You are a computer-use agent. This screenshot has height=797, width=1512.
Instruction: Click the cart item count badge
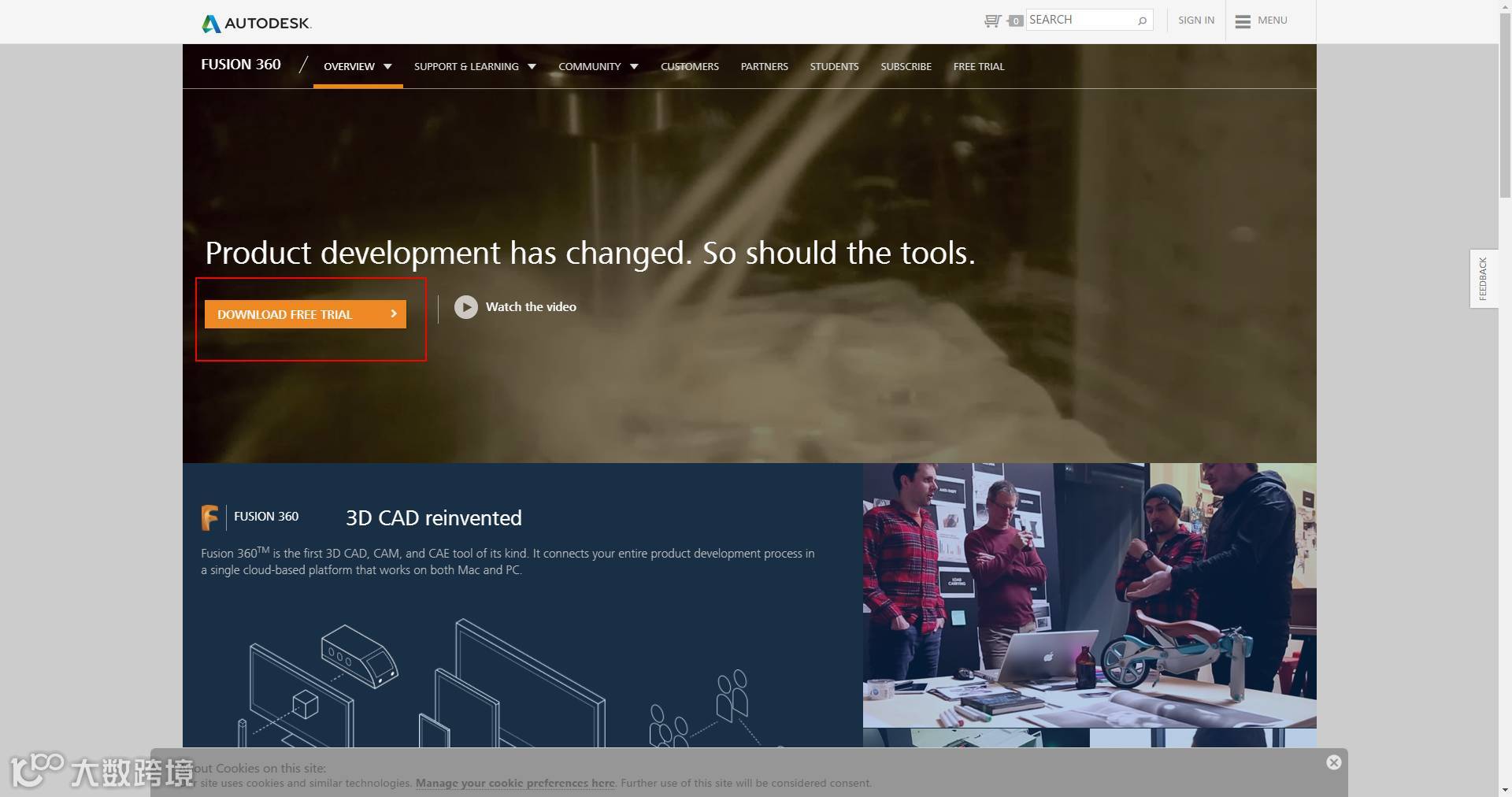point(1016,21)
